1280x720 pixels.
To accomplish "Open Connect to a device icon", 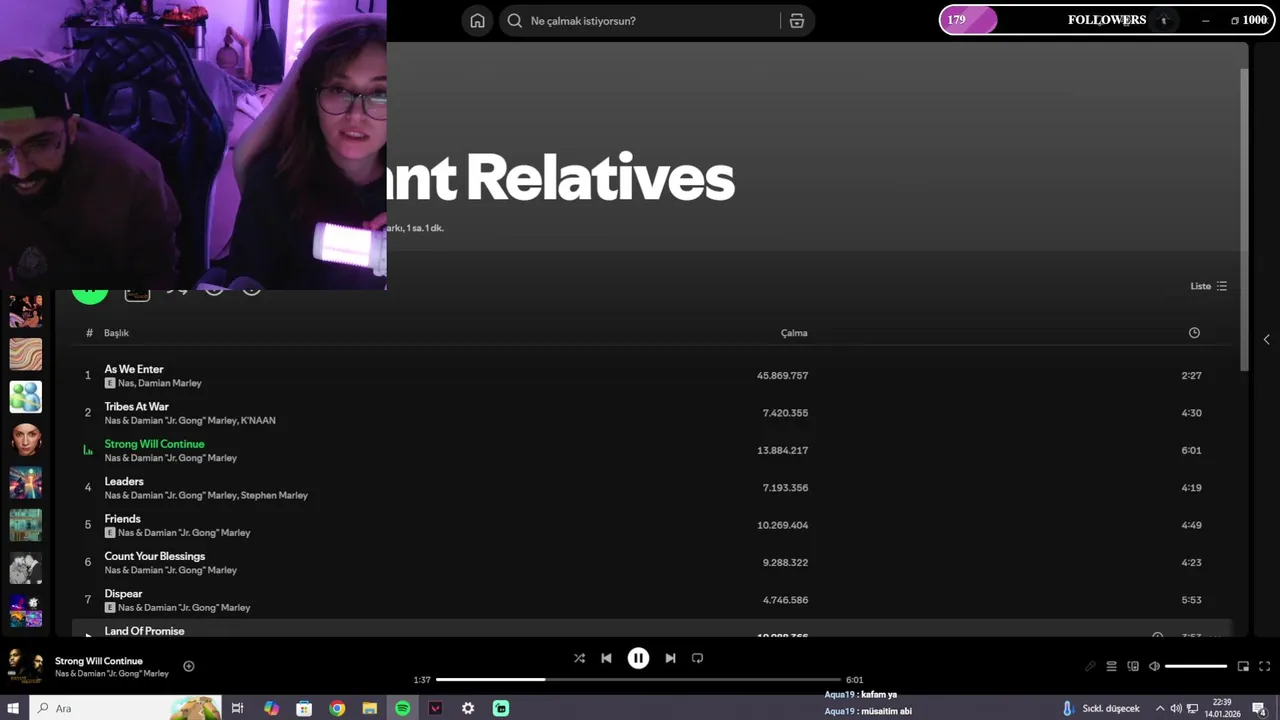I will [x=1133, y=666].
